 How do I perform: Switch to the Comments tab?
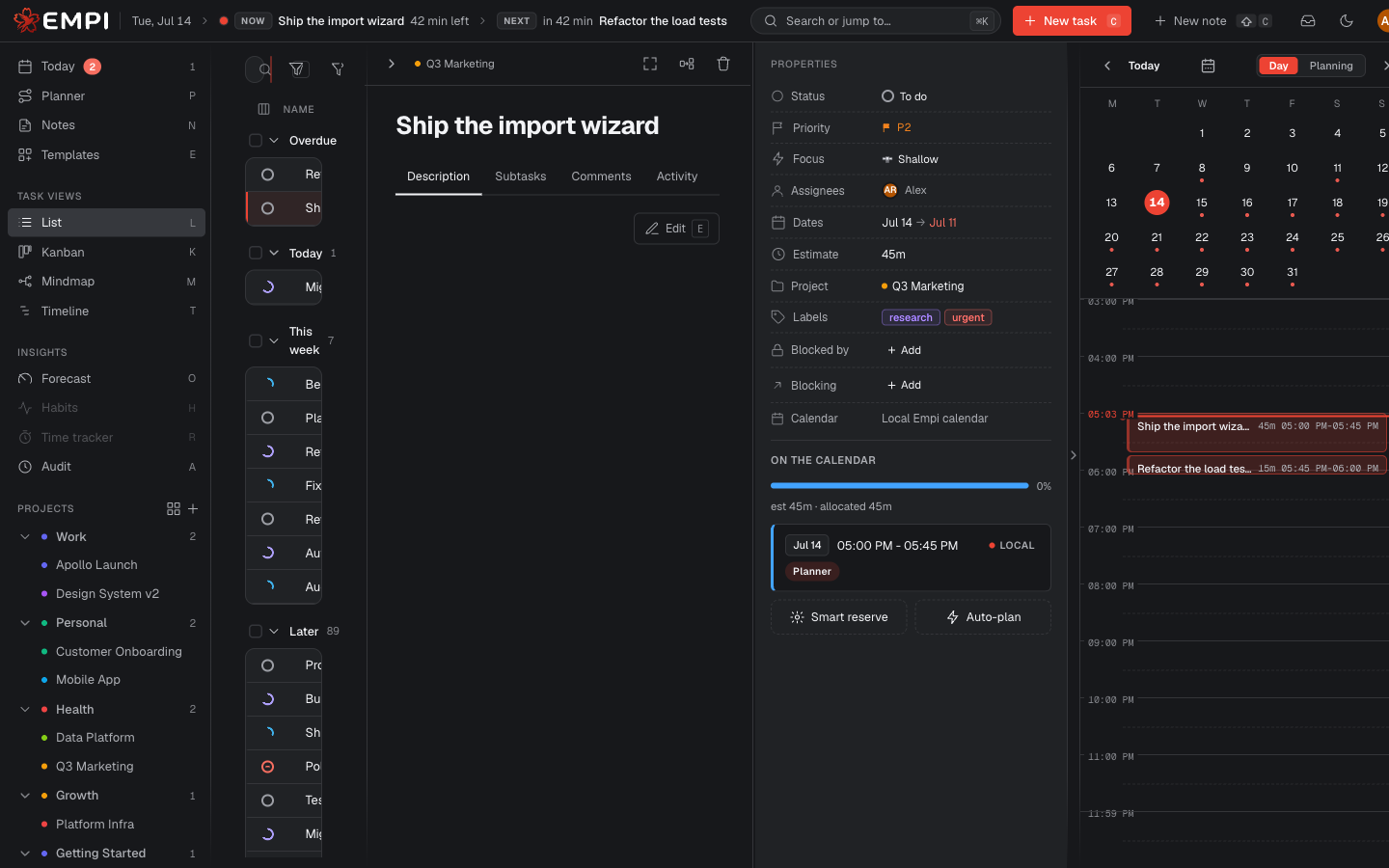coord(601,176)
